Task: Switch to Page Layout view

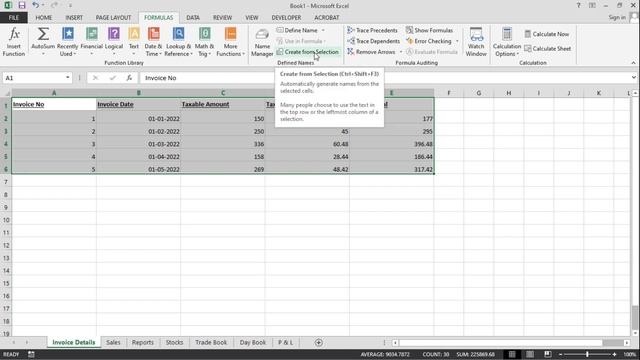Action: (530, 354)
